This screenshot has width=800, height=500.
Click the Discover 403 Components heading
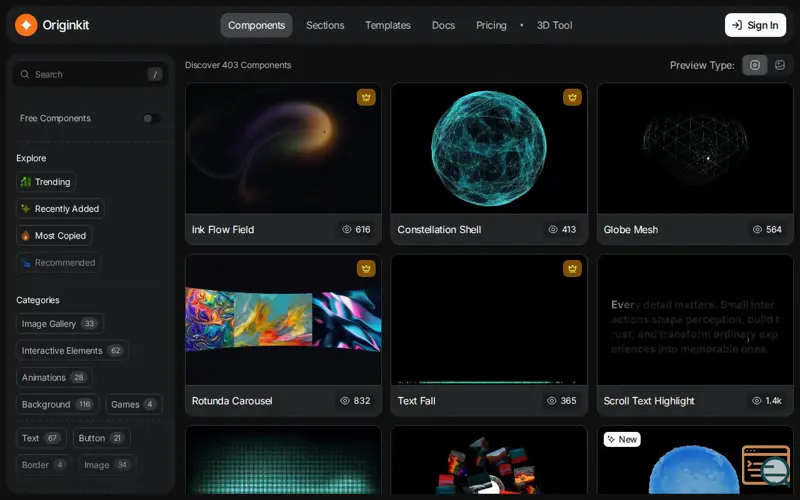click(x=238, y=65)
